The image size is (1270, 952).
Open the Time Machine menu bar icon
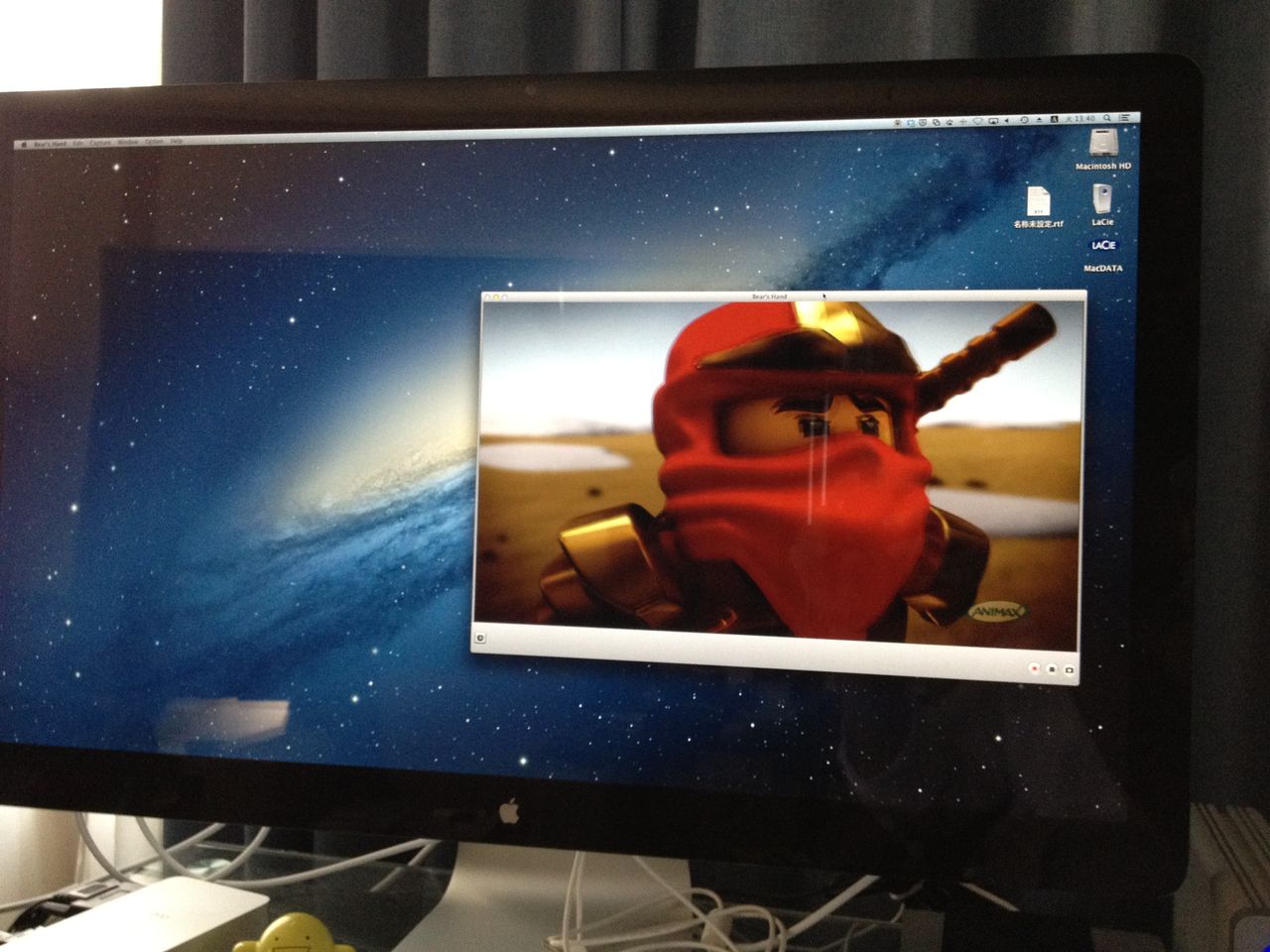pyautogui.click(x=1024, y=120)
